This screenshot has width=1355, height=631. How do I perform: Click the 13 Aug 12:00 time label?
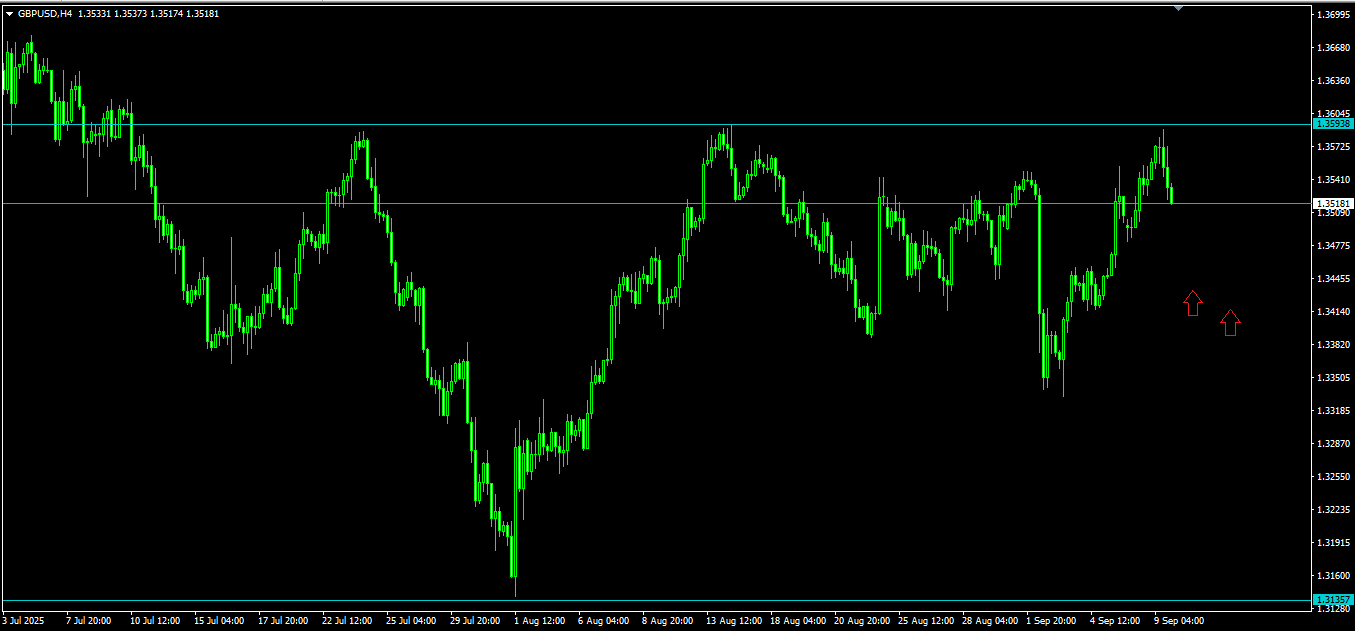735,620
